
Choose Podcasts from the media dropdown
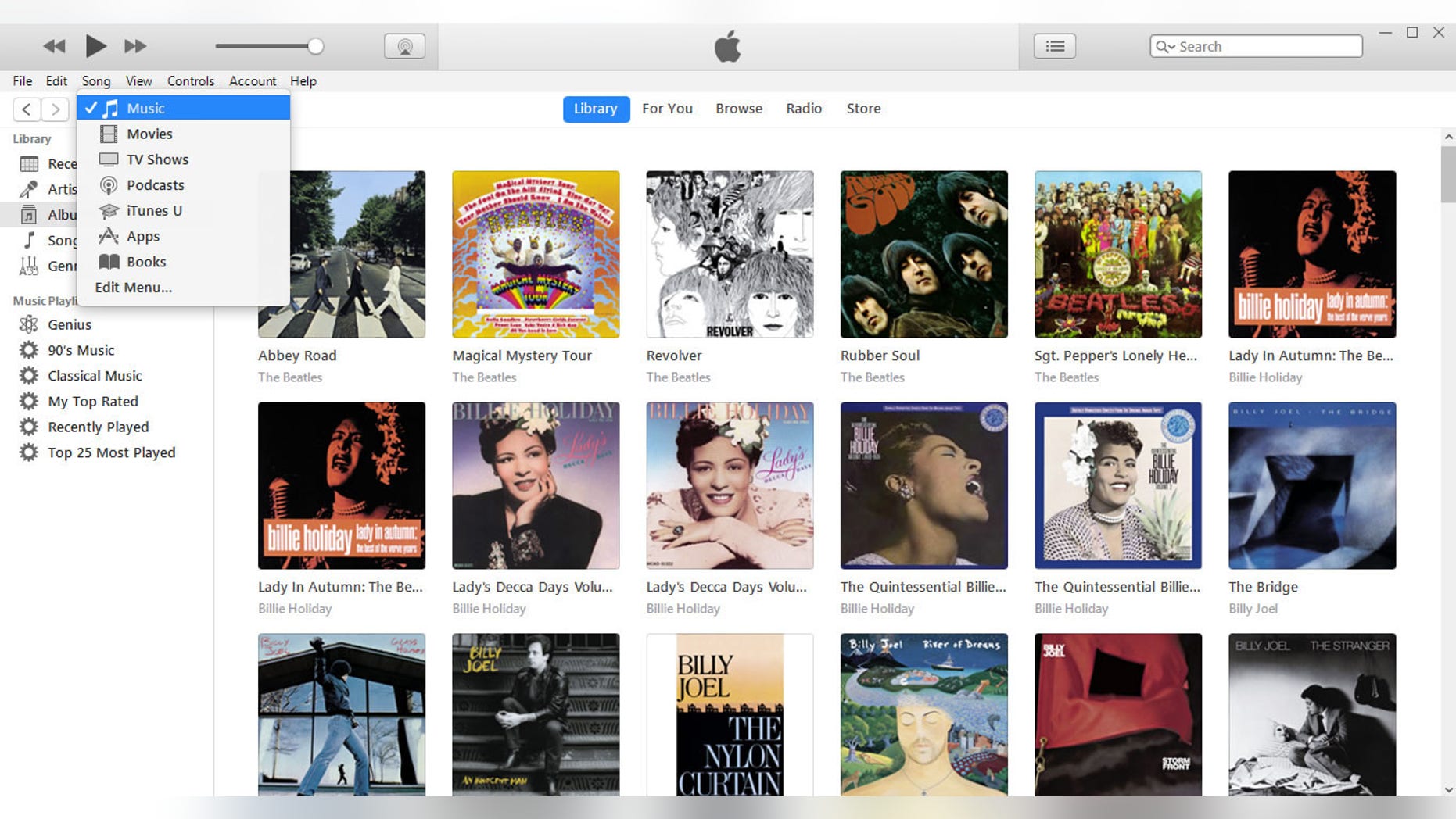[184, 185]
